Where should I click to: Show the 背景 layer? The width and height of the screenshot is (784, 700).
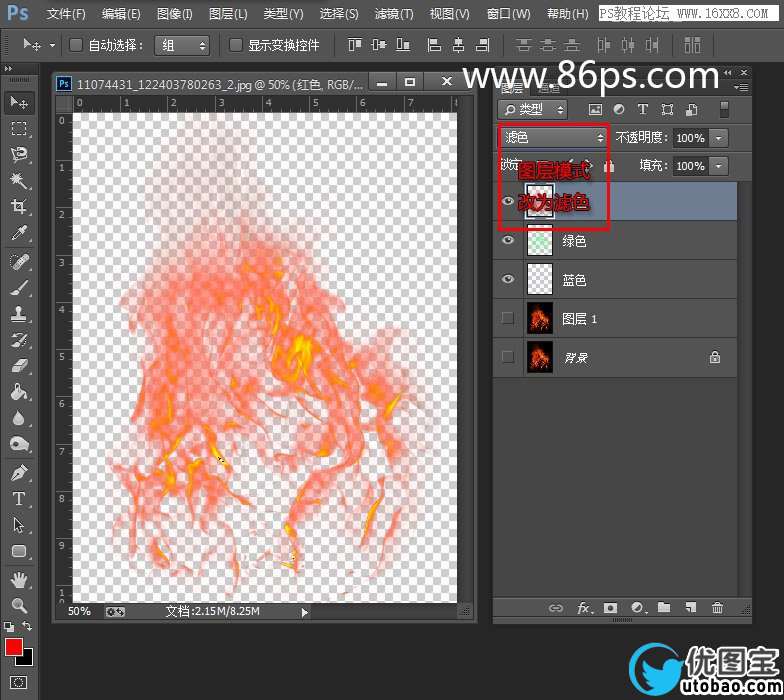coord(508,357)
